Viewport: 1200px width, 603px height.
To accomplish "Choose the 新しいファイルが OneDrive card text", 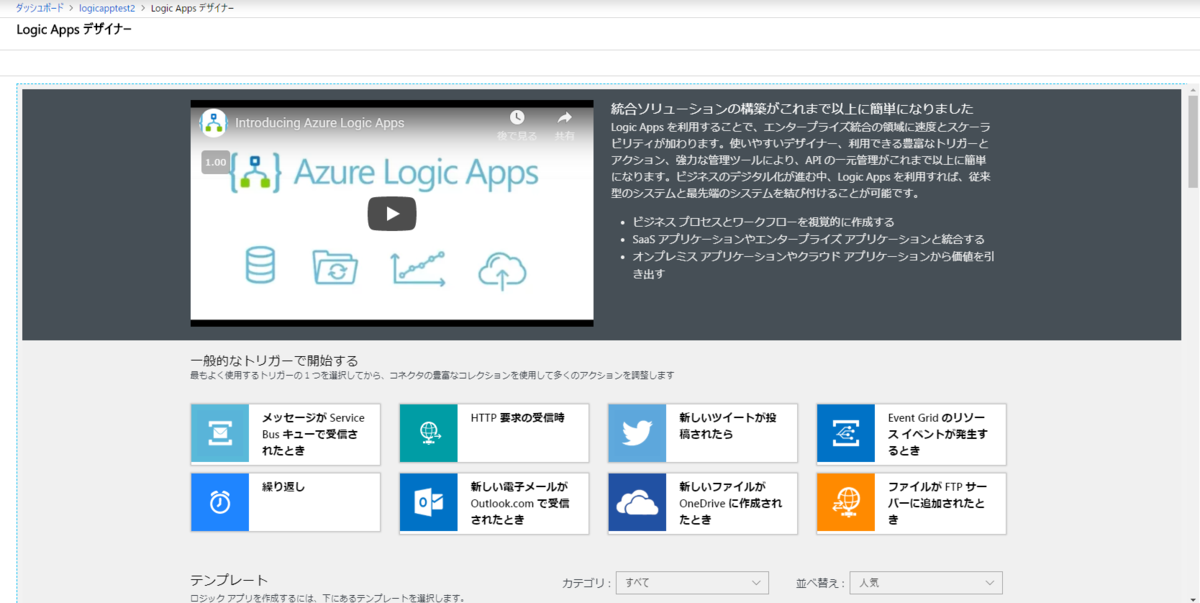I will pos(730,503).
